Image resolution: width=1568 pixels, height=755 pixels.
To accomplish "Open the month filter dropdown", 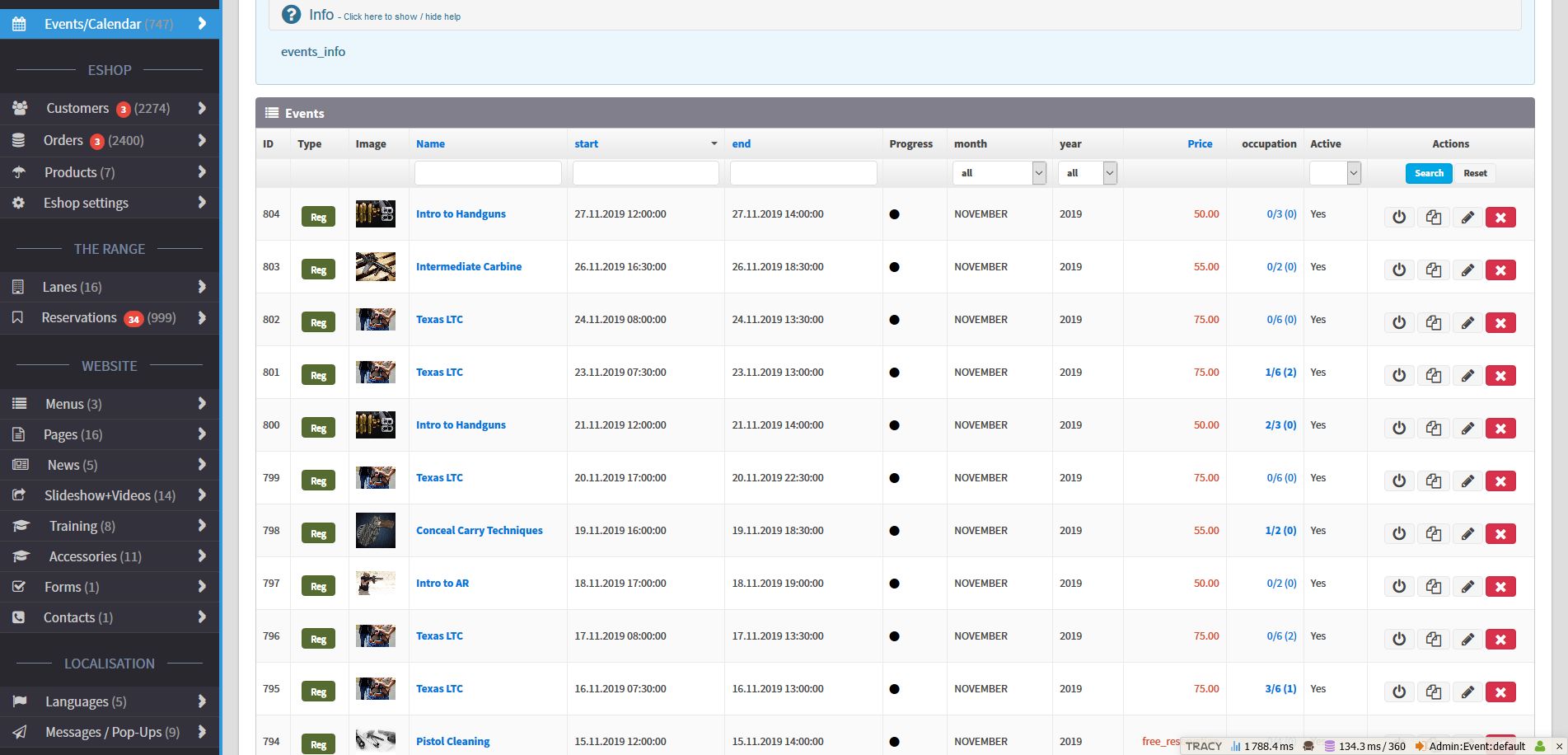I will (x=999, y=173).
